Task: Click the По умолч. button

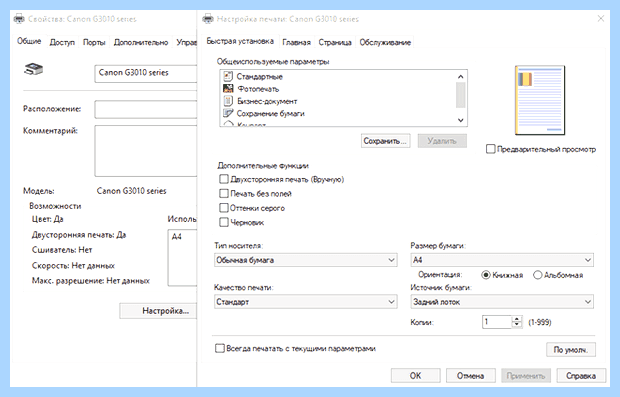Action: [x=571, y=350]
